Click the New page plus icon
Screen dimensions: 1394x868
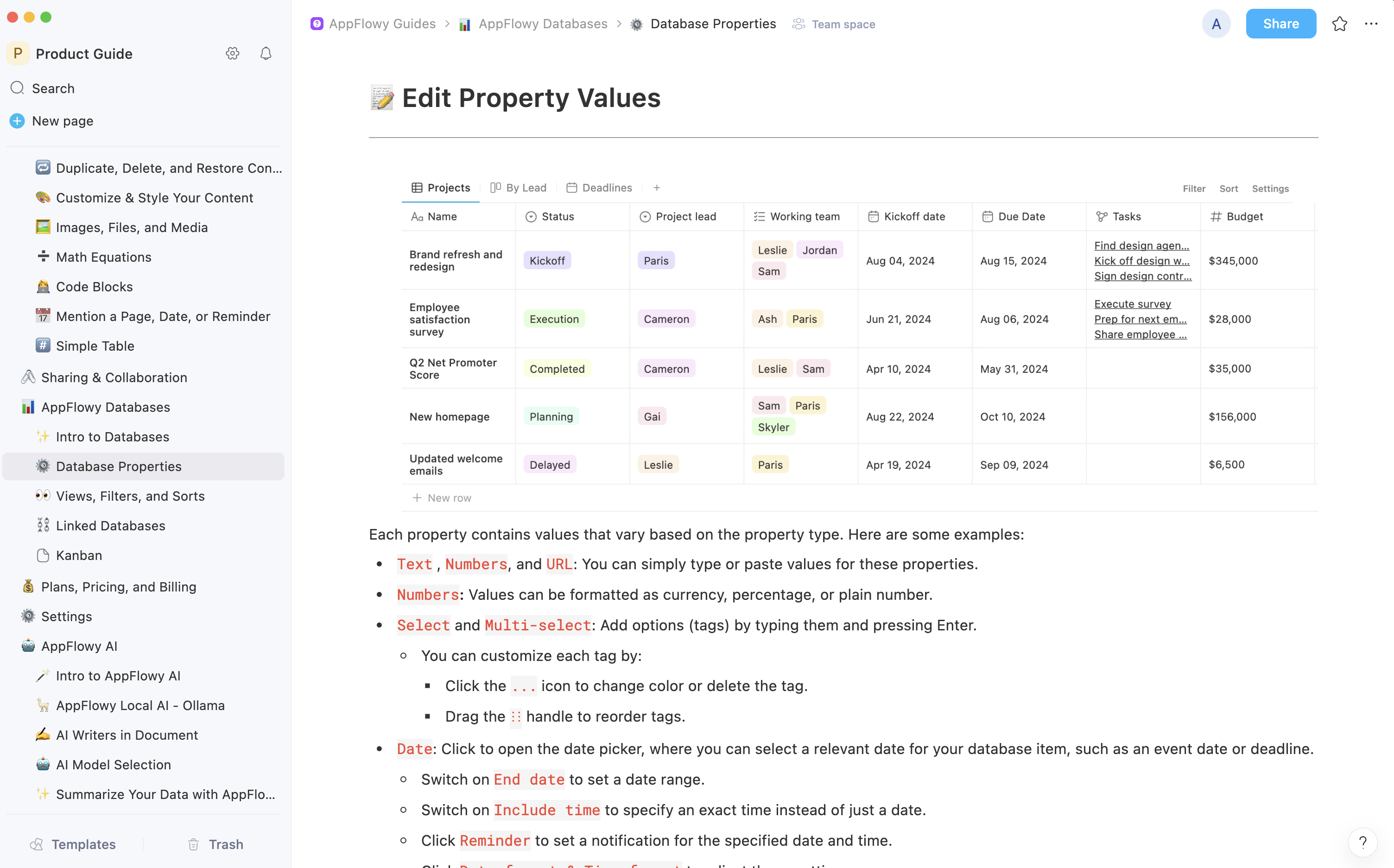17,120
